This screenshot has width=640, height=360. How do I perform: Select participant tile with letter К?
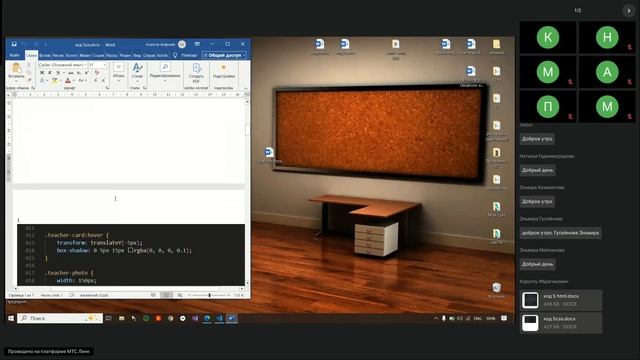click(548, 37)
